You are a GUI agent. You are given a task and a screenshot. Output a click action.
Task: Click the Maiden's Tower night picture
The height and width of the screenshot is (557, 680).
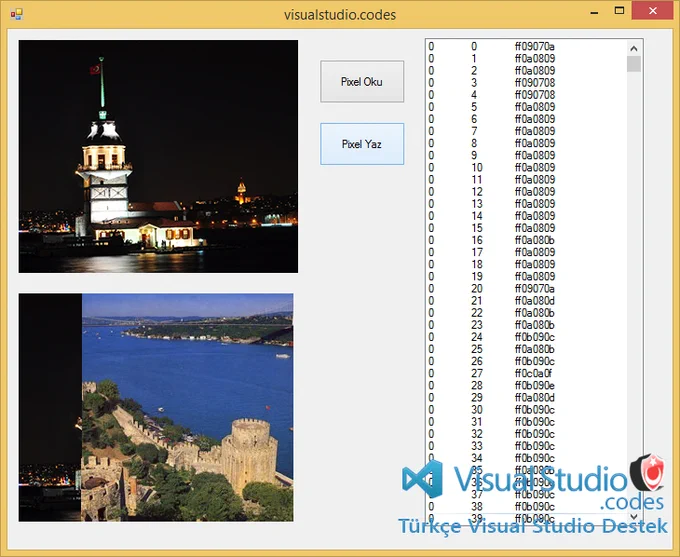click(x=158, y=157)
